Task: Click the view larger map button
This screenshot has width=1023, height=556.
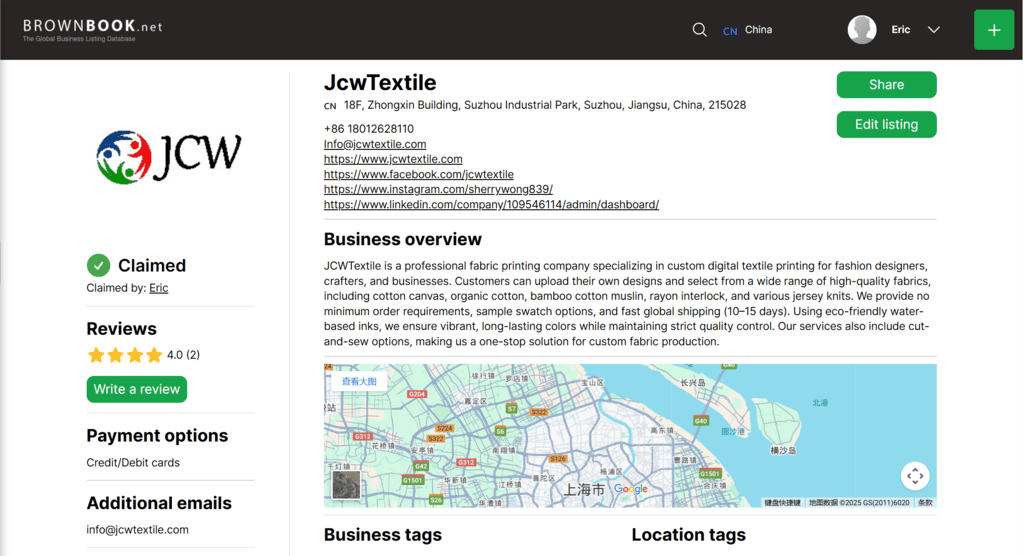Action: [x=359, y=381]
